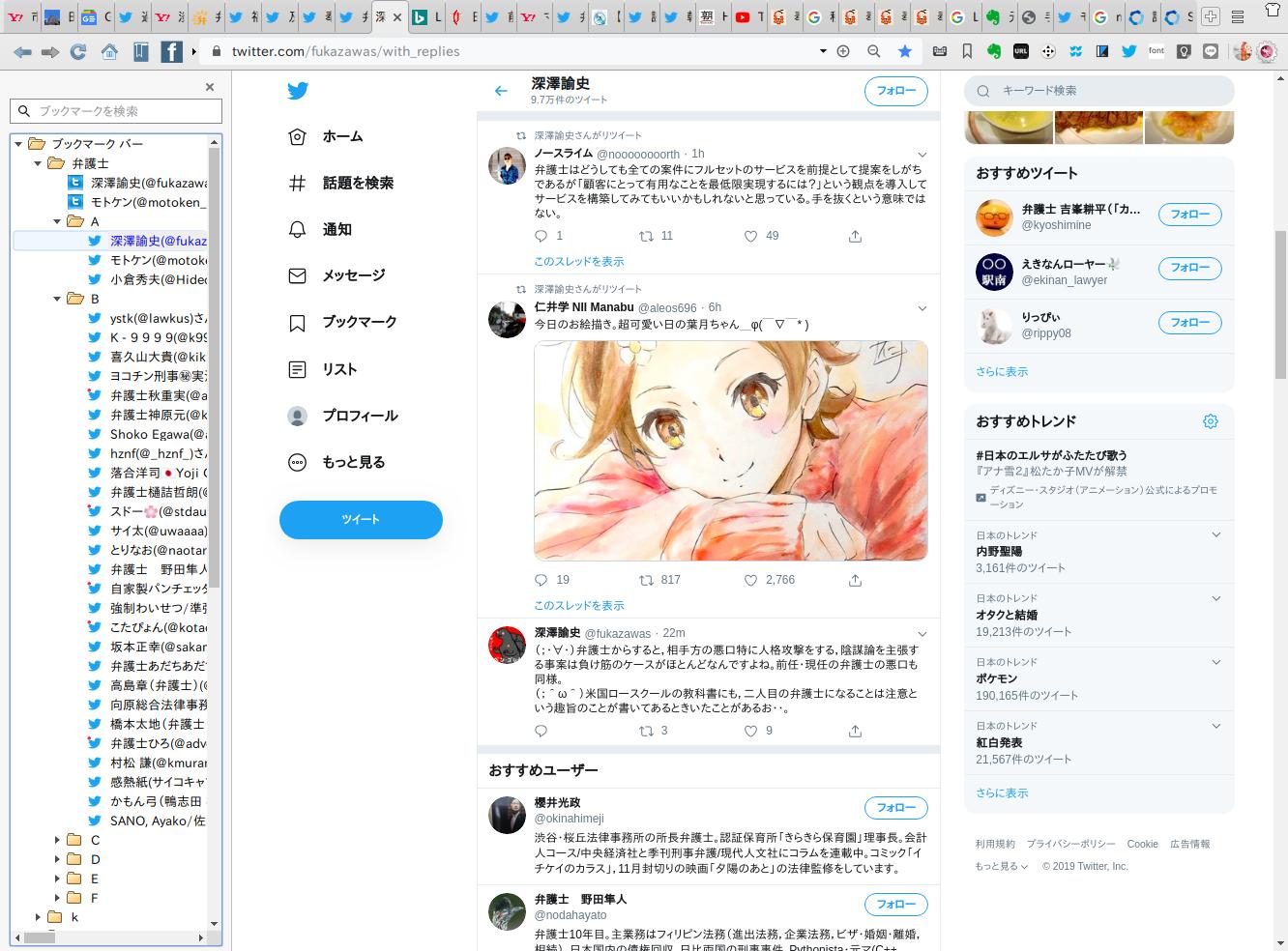
Task: Click the blue Tweet (ツイート) button
Action: tap(361, 520)
